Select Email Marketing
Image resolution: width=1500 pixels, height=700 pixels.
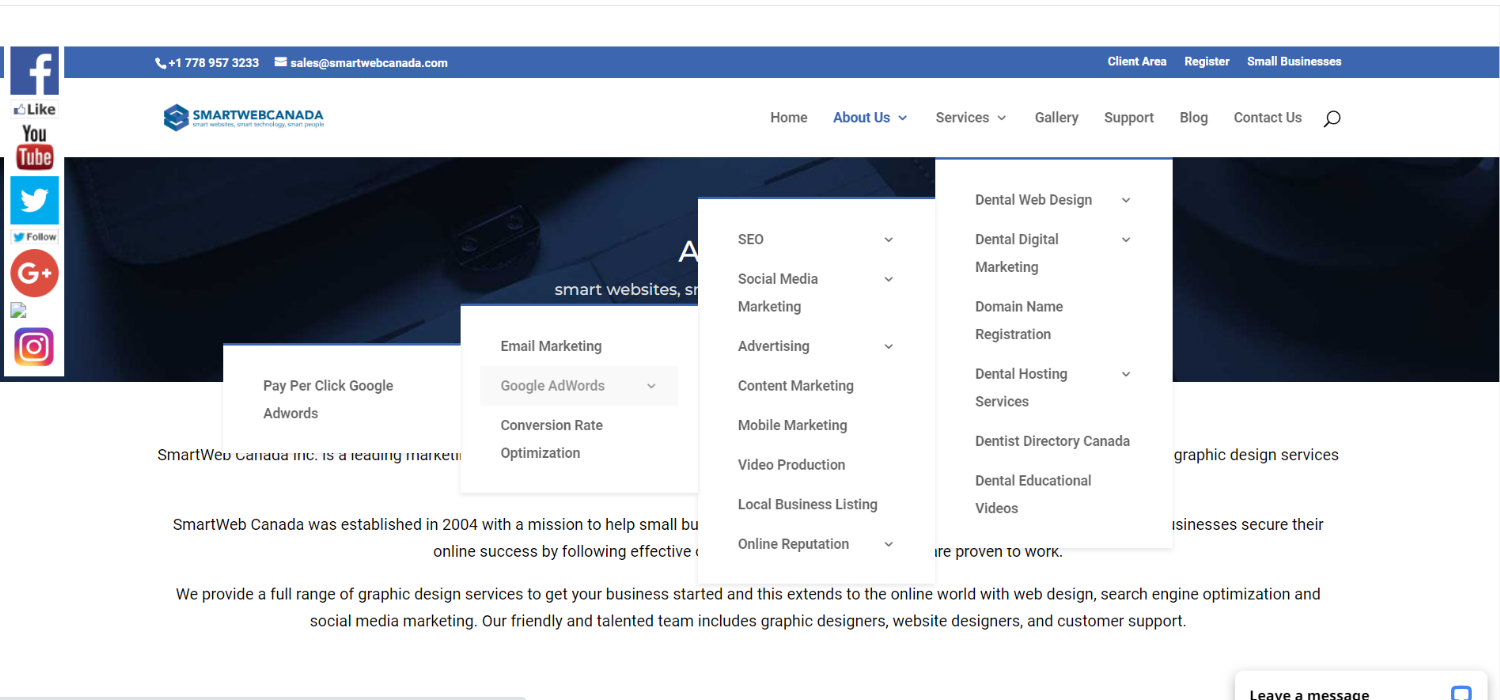coord(551,346)
